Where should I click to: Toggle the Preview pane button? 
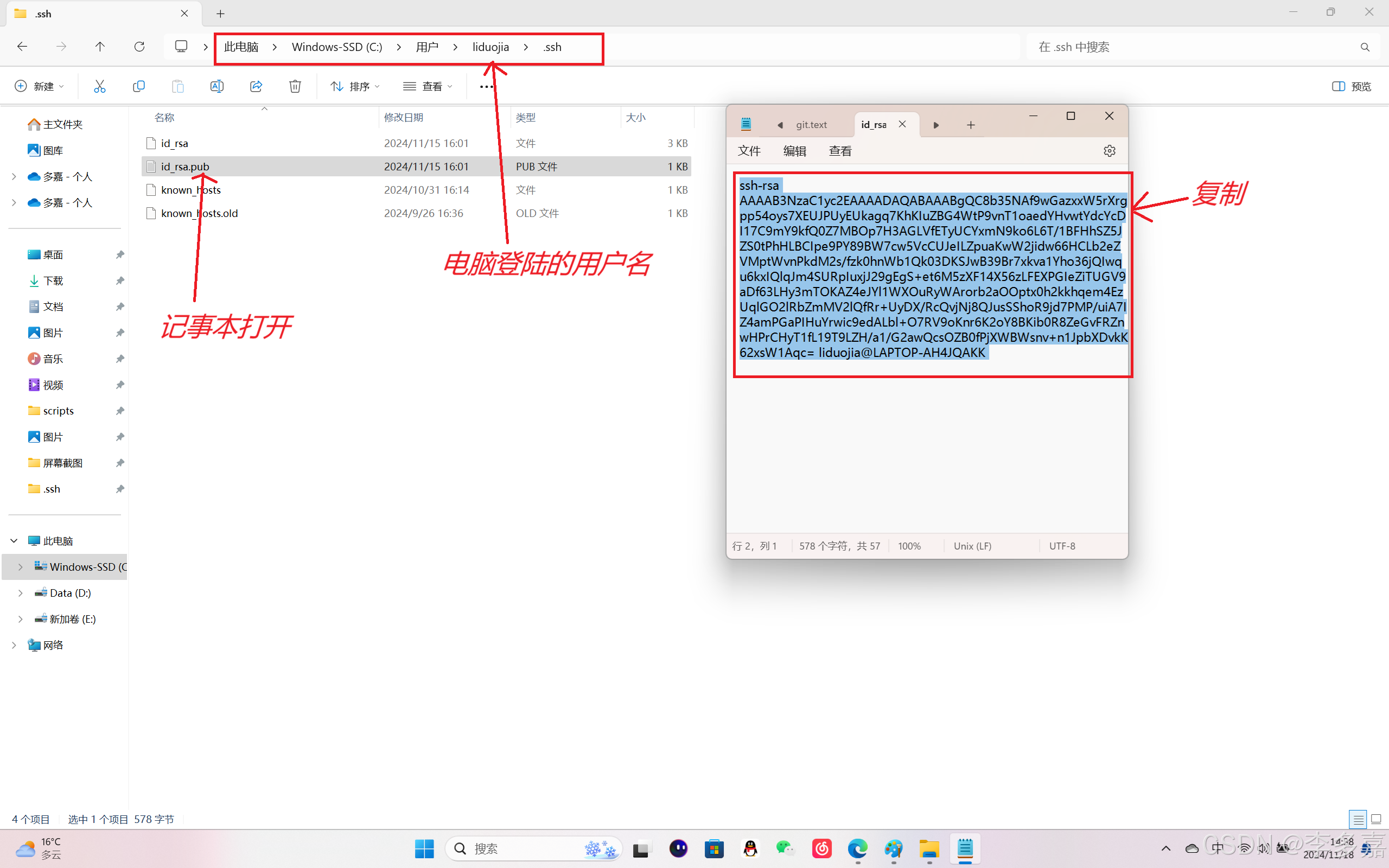1351,86
